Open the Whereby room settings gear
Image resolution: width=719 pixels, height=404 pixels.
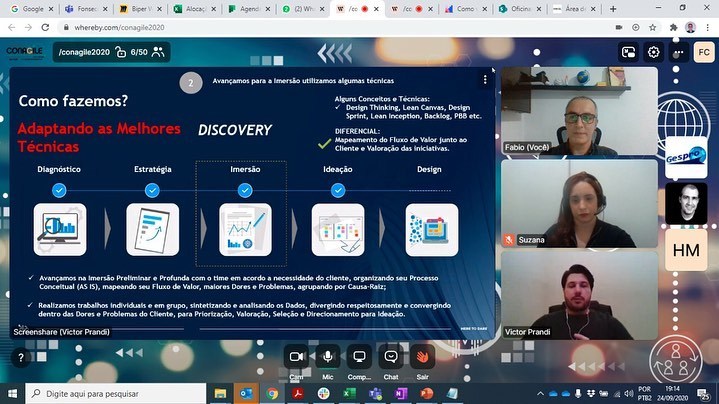654,52
